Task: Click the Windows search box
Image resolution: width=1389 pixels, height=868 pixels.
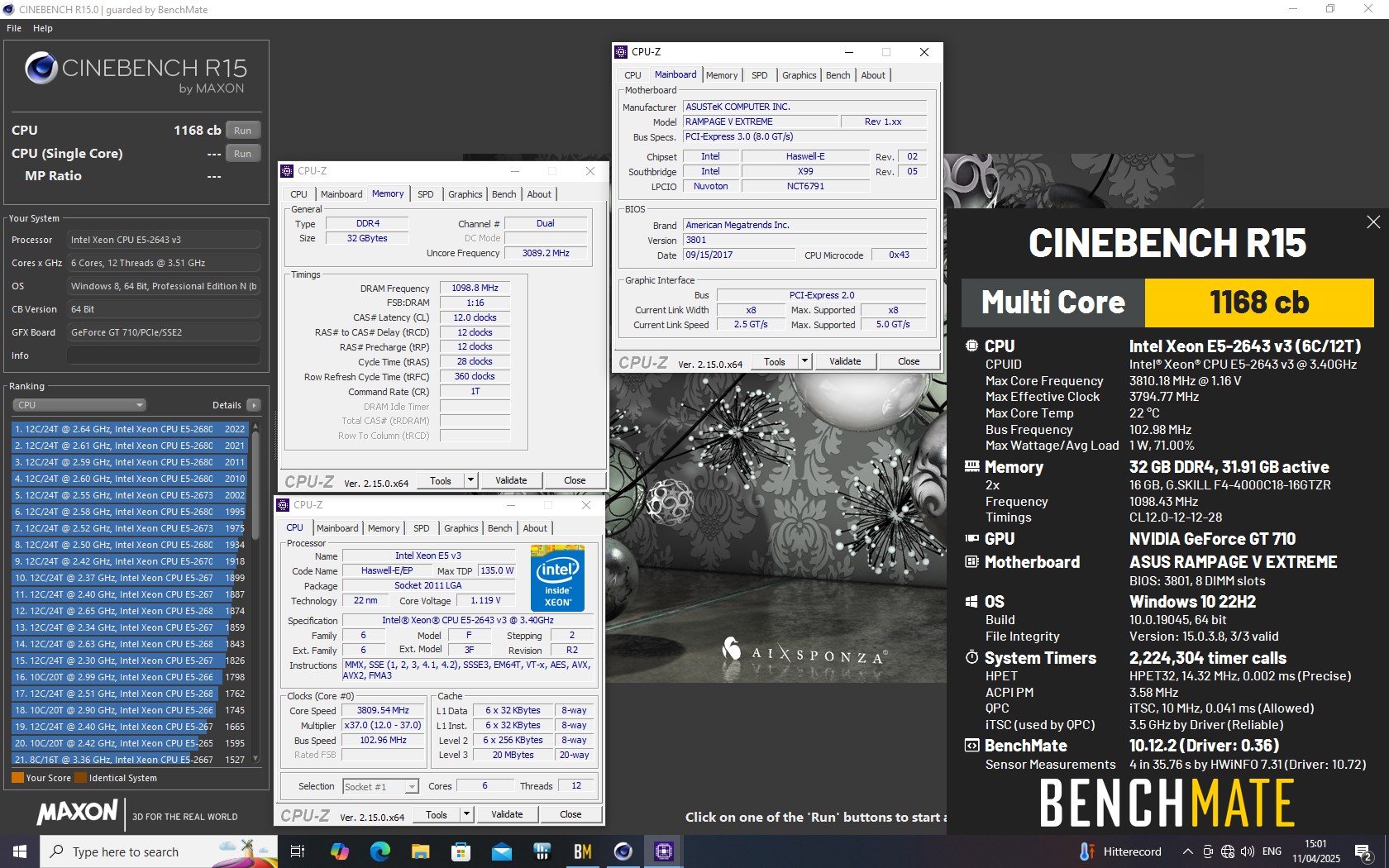Action: pyautogui.click(x=159, y=851)
